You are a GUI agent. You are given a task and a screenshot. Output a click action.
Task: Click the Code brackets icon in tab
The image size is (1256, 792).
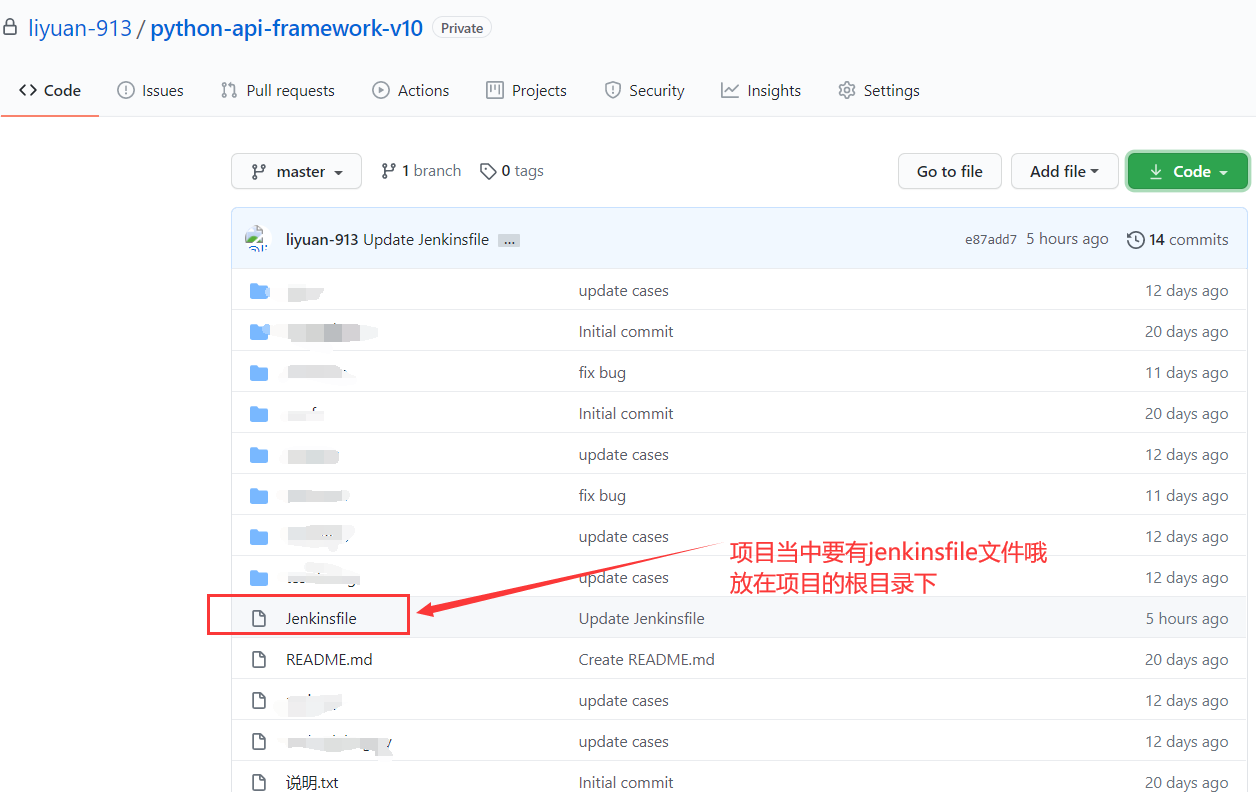tap(28, 90)
